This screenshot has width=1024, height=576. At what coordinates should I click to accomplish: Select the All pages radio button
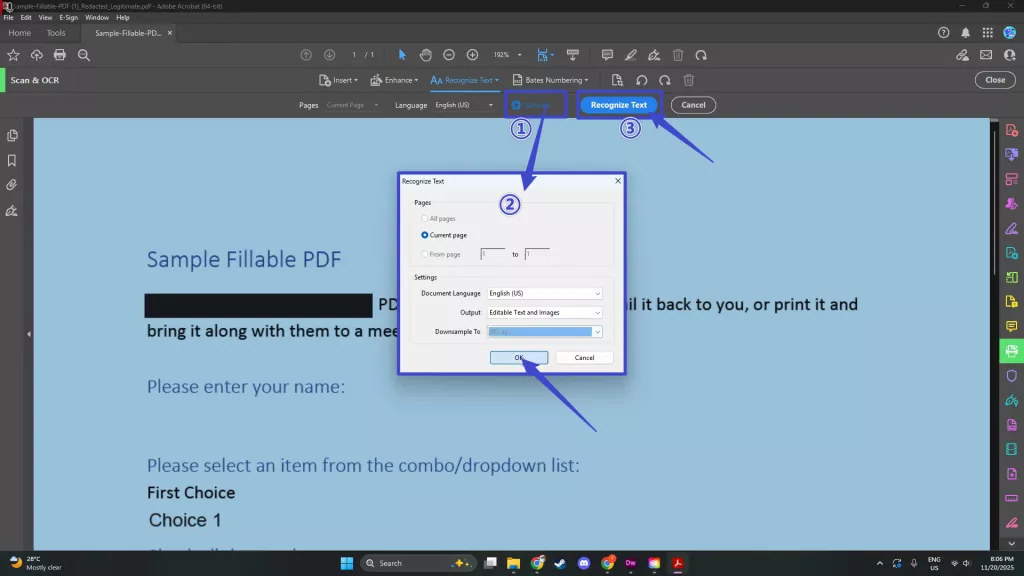coord(424,219)
